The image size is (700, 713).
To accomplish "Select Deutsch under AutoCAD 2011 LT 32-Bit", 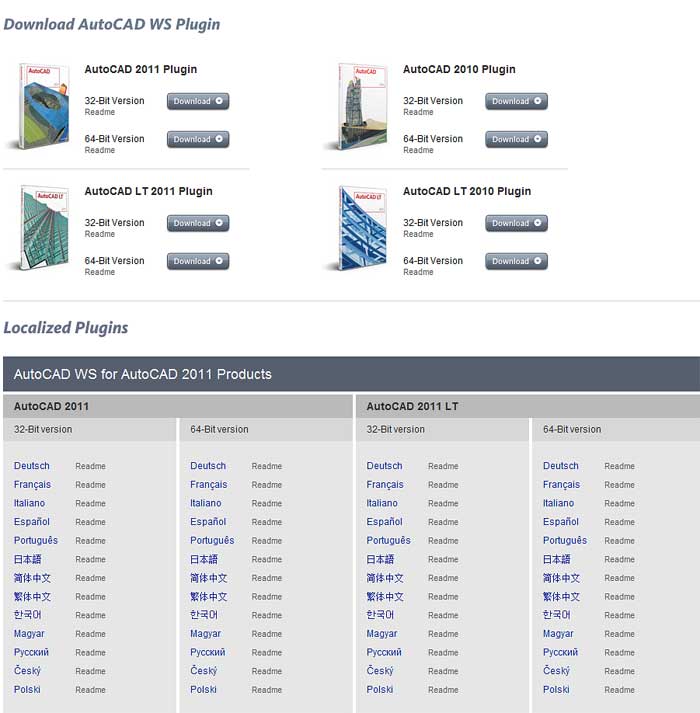I will (384, 466).
